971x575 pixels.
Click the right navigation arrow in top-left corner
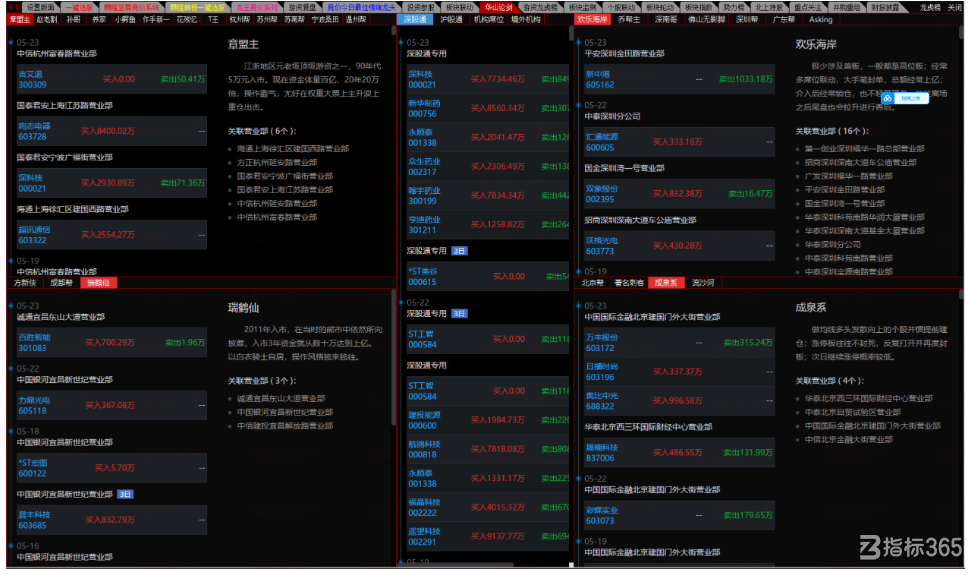tap(17, 7)
